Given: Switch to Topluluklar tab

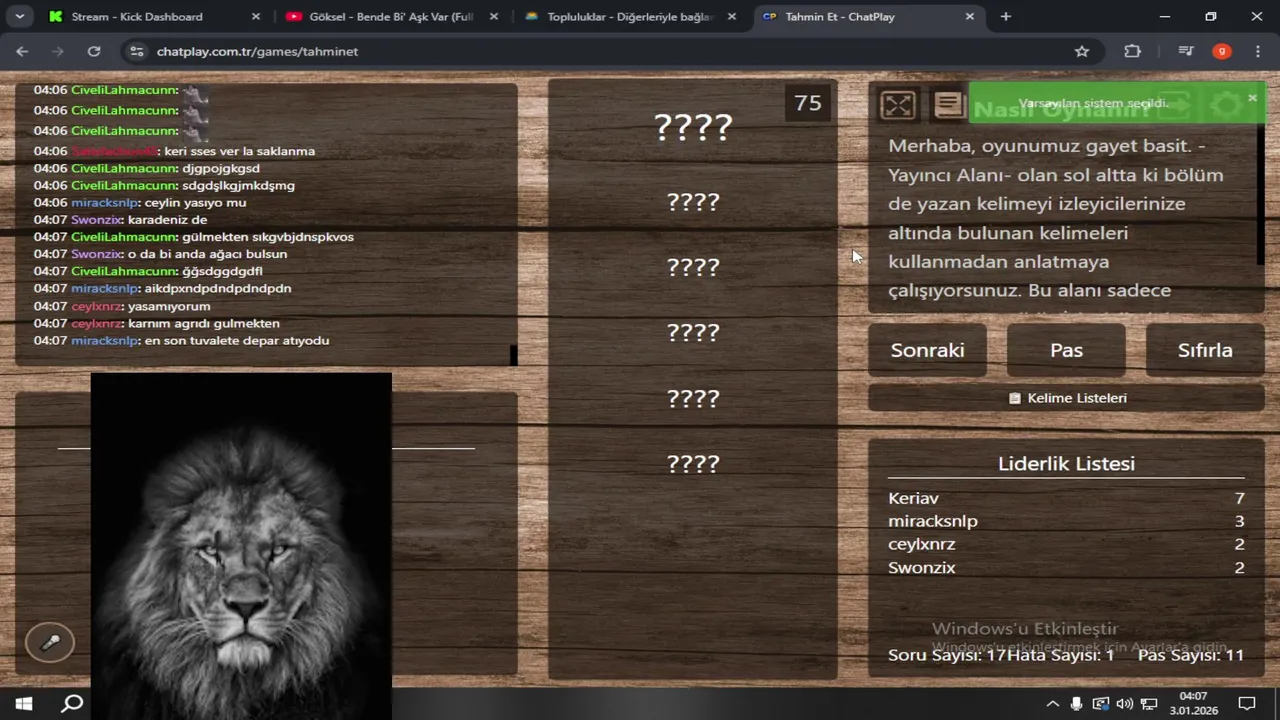Looking at the screenshot, I should click(630, 16).
